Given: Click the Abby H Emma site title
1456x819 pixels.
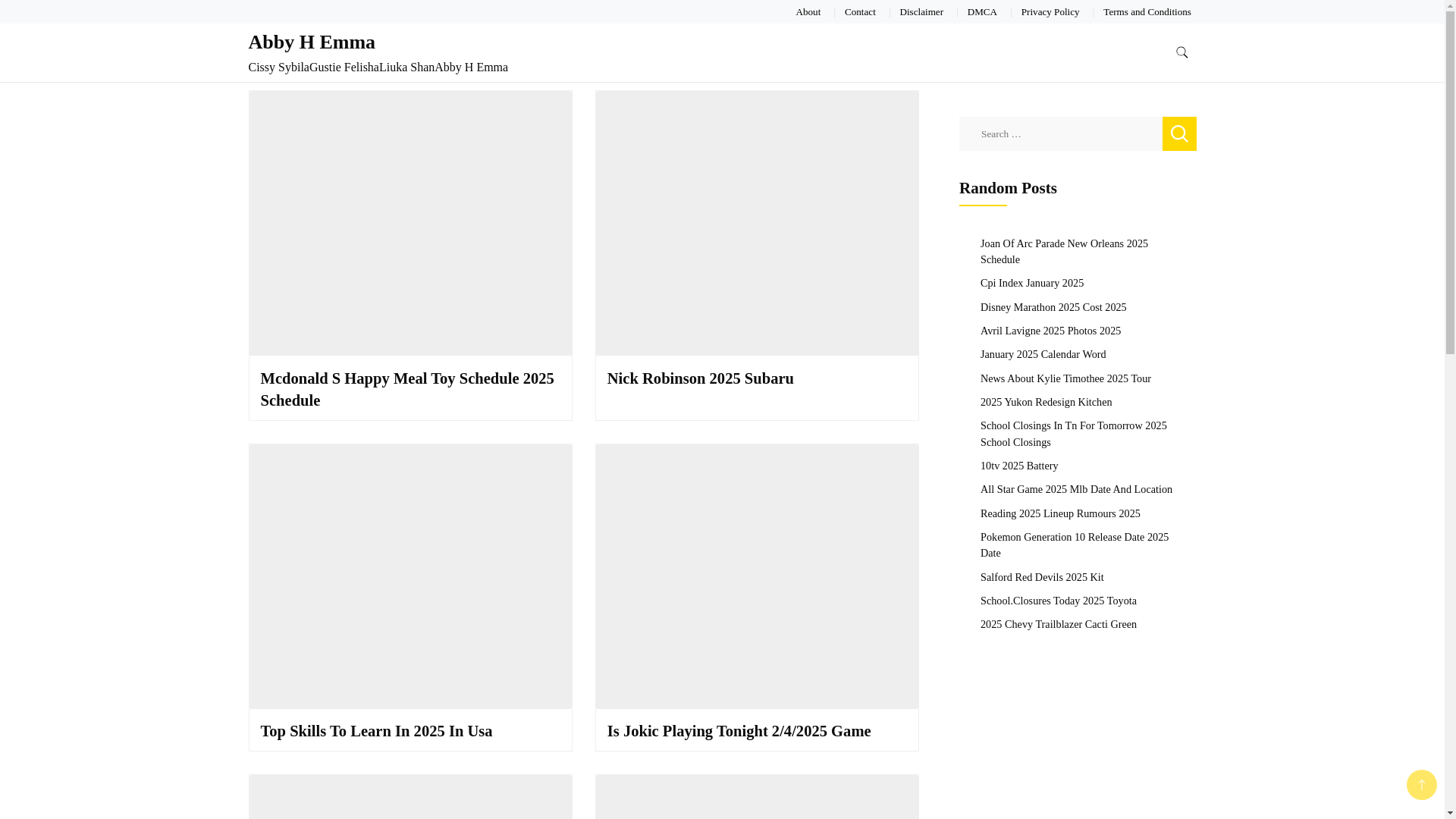Looking at the screenshot, I should [312, 42].
